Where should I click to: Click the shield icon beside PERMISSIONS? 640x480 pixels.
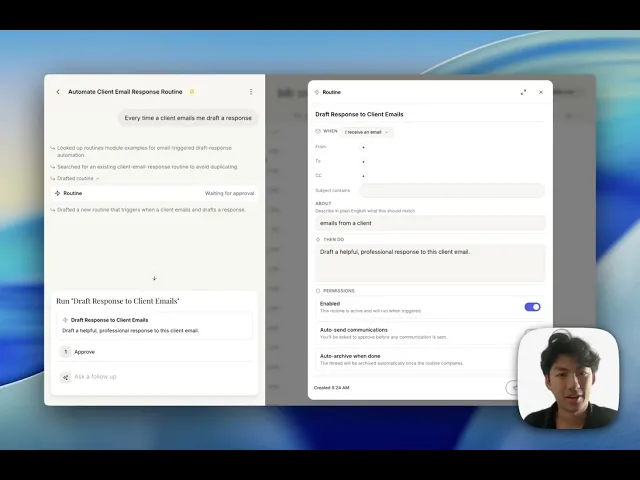pos(318,291)
